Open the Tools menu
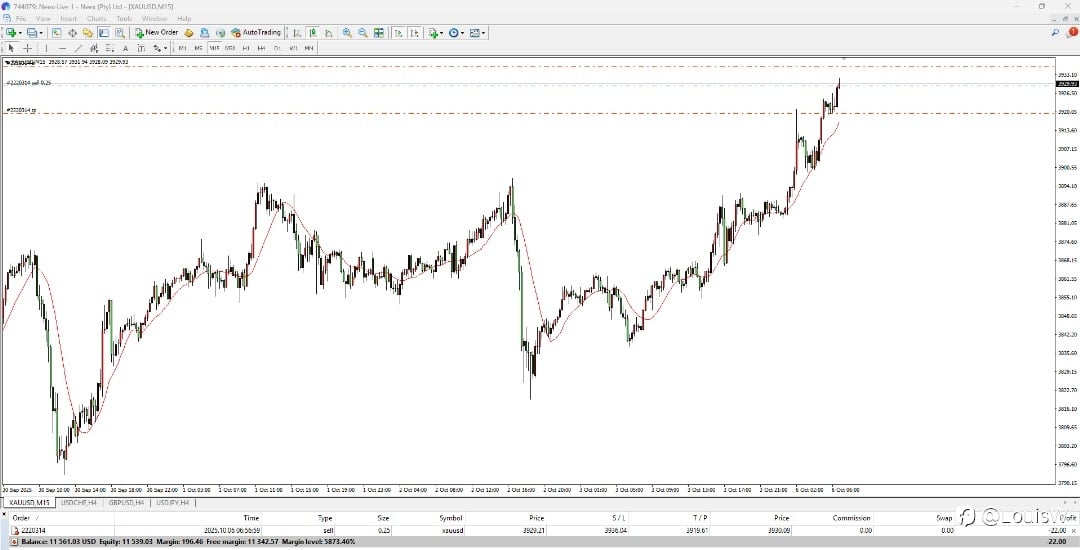The width and height of the screenshot is (1080, 550). click(124, 19)
